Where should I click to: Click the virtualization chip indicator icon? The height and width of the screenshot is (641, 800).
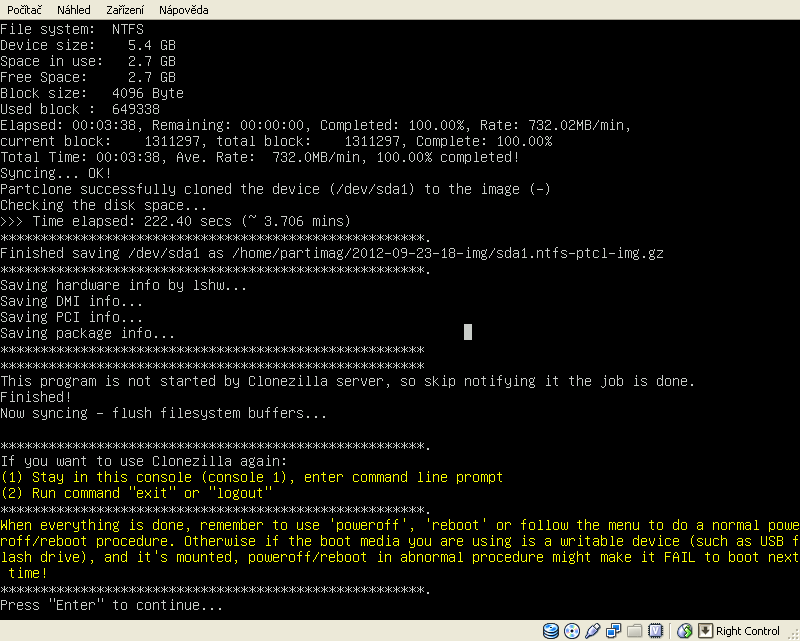click(x=655, y=631)
